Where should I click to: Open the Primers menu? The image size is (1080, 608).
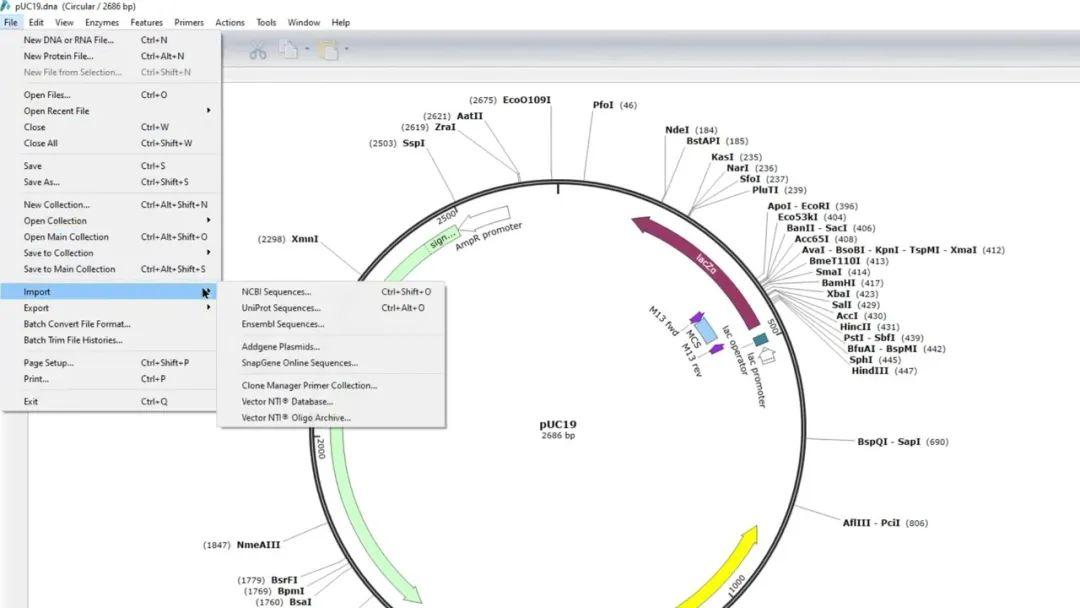coord(189,22)
